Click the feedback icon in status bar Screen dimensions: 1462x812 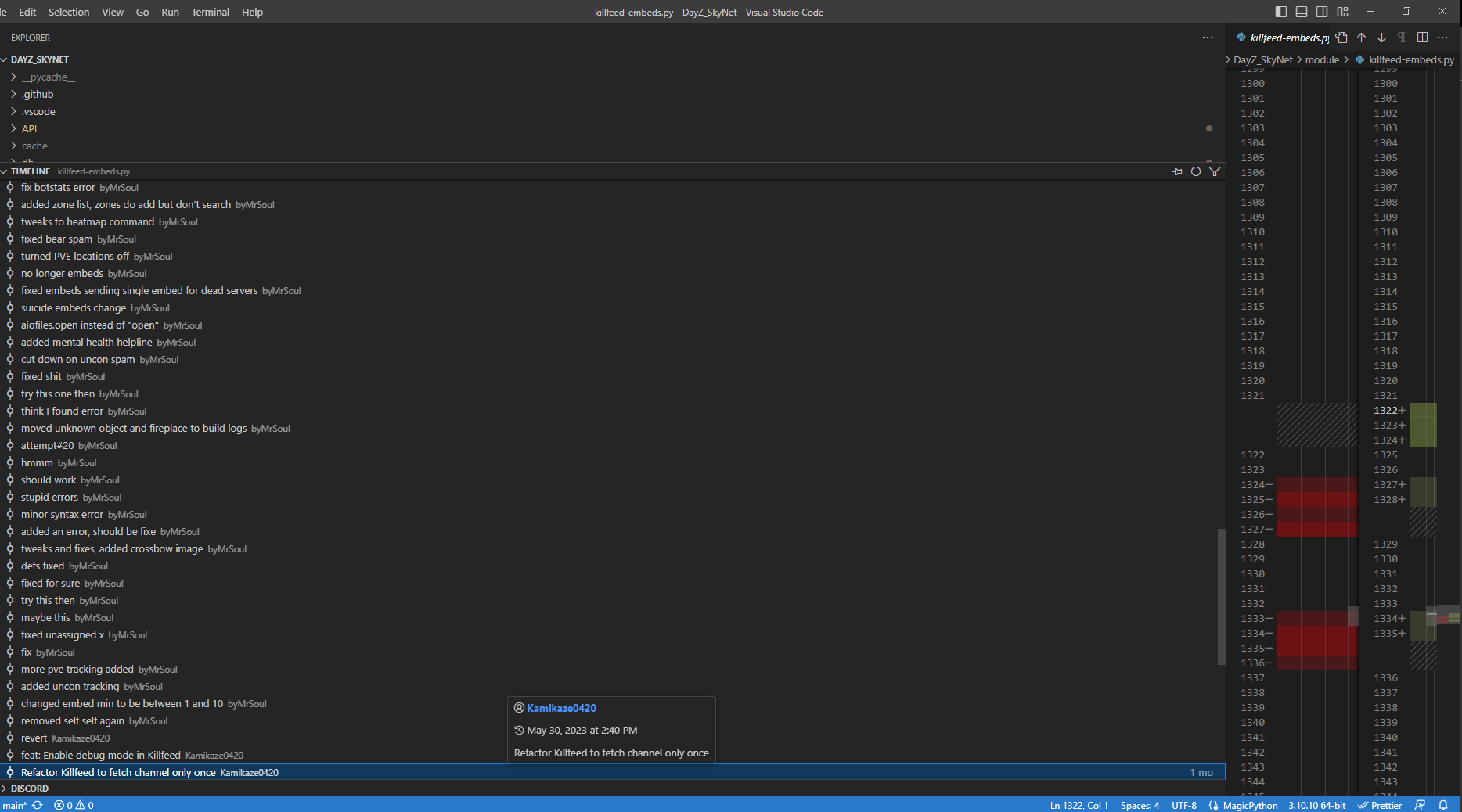point(1420,805)
